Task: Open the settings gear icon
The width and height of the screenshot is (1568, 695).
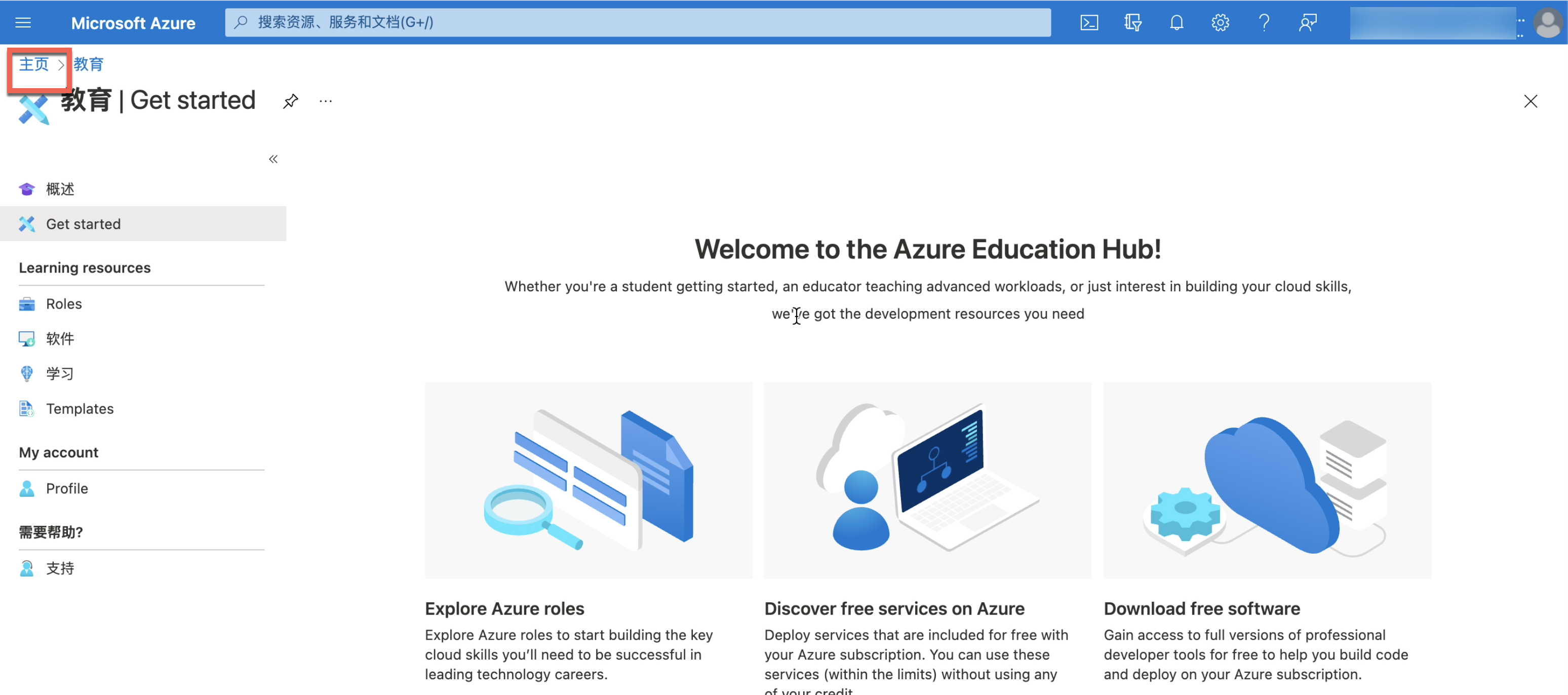Action: point(1220,22)
